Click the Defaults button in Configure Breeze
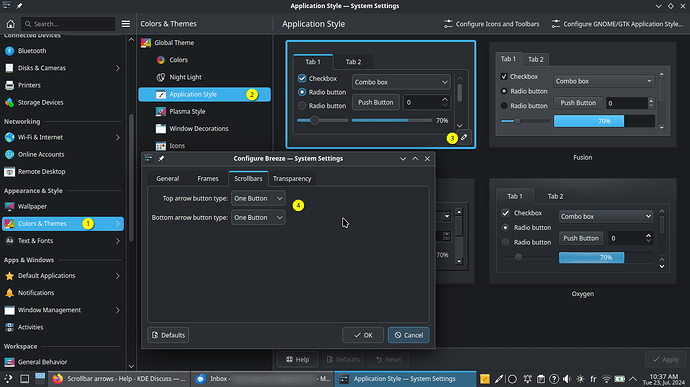Viewport: 690px width, 387px height. pyautogui.click(x=168, y=335)
